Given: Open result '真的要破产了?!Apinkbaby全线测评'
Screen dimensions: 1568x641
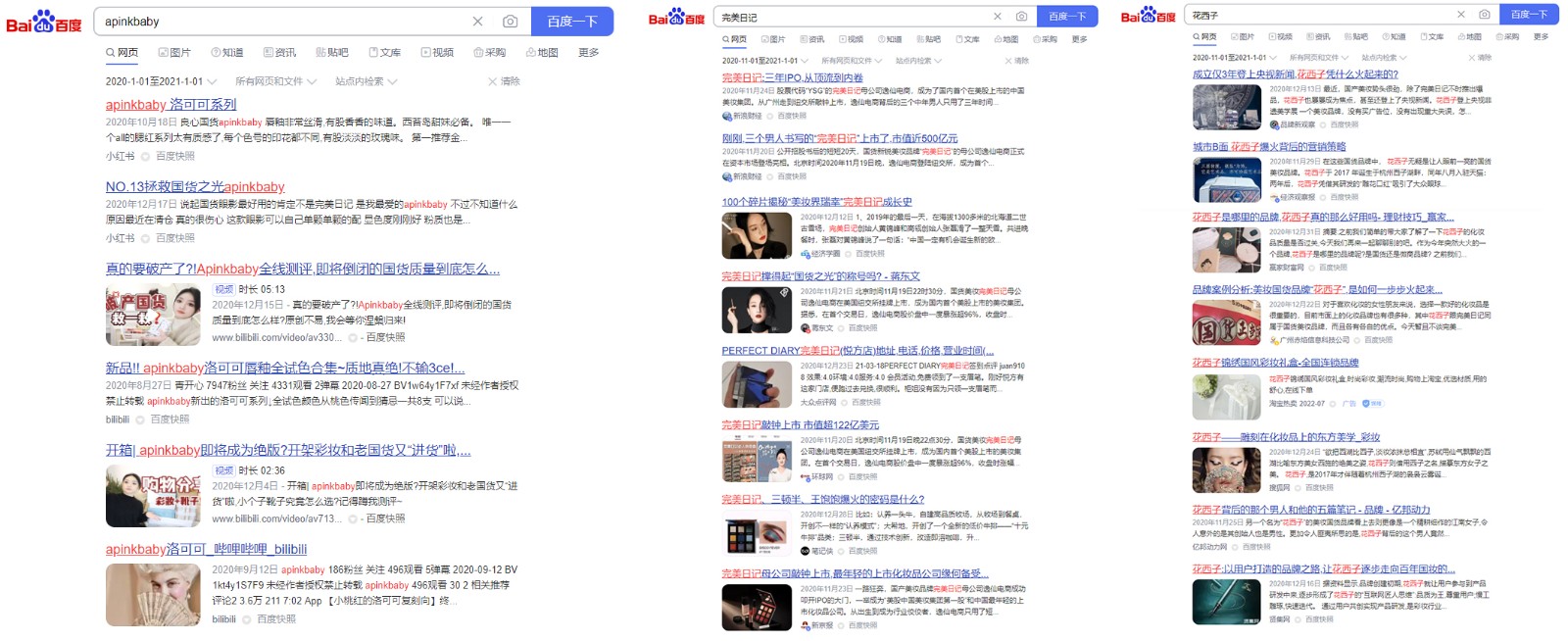Looking at the screenshot, I should coord(303,269).
